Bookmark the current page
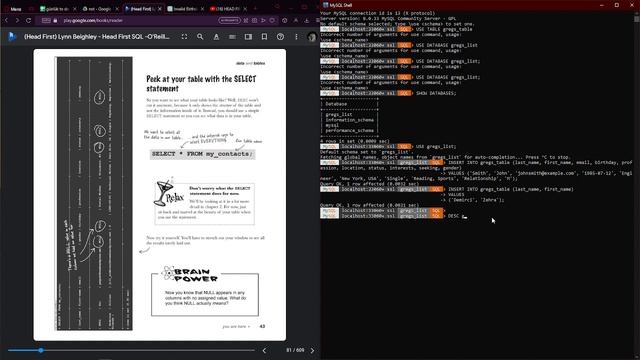The image size is (640, 360). (264, 37)
